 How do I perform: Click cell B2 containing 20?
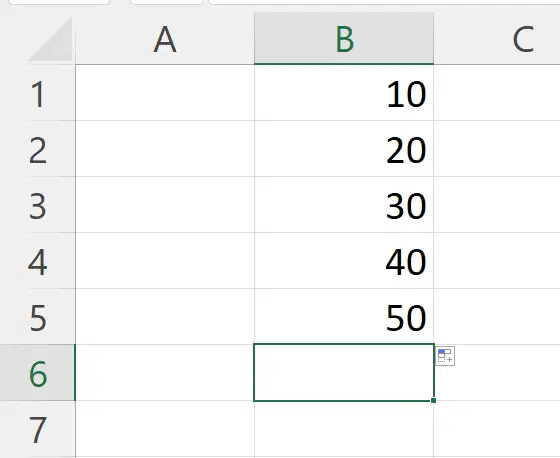pyautogui.click(x=344, y=149)
